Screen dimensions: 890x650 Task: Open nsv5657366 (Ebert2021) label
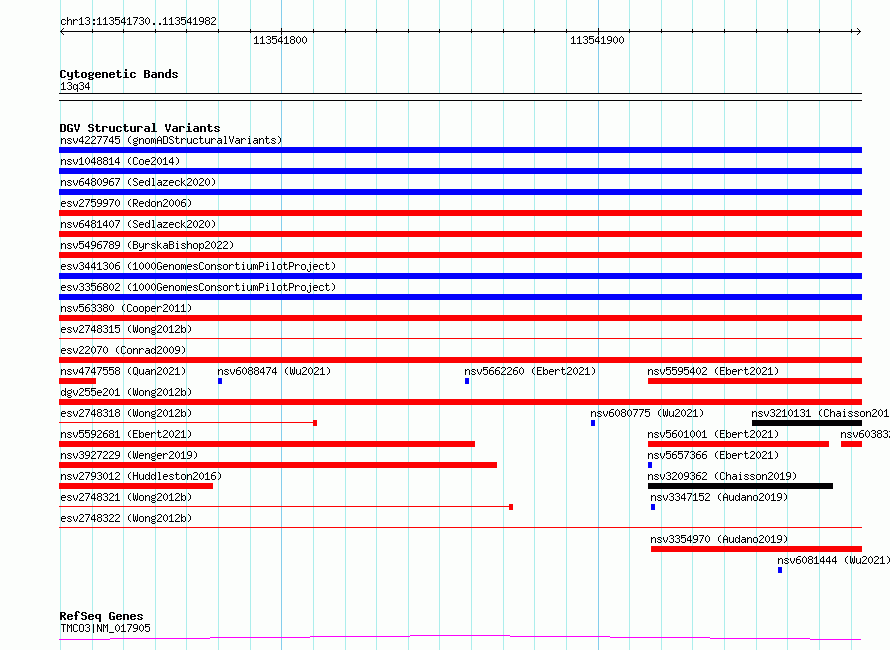coord(713,455)
